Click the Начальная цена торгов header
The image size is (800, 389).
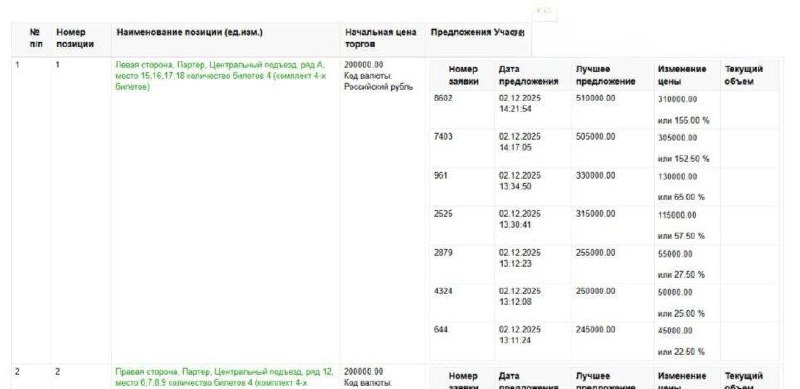[381, 38]
